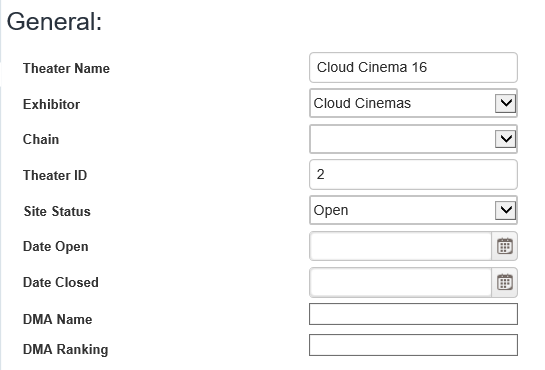Viewport: 545px width, 370px height.
Task: Click the Theater Name field
Action: 413,67
